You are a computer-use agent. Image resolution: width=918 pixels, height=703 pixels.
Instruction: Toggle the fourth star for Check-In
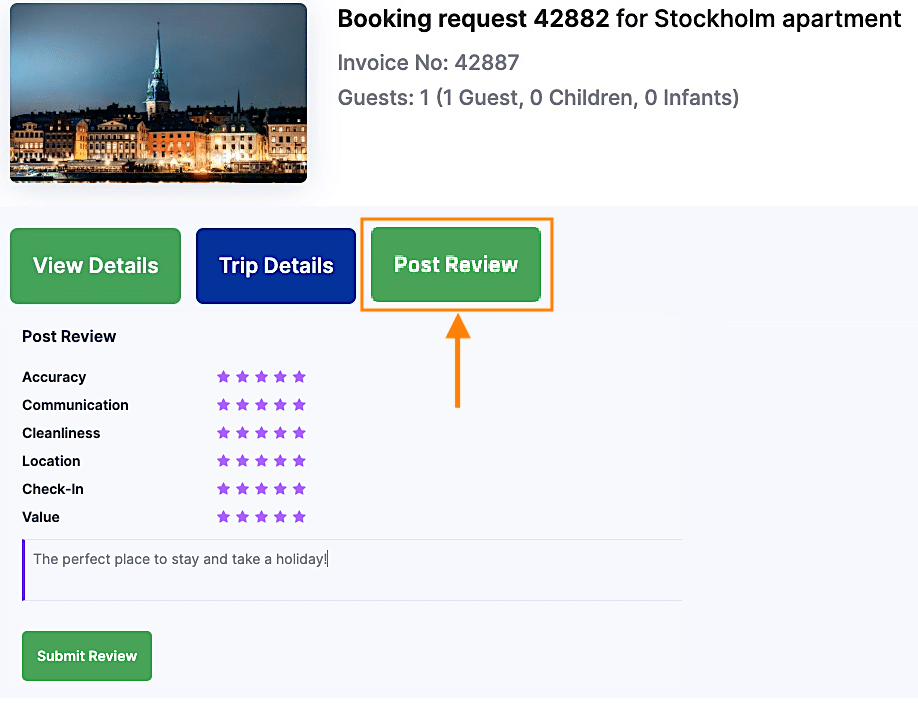[x=280, y=489]
